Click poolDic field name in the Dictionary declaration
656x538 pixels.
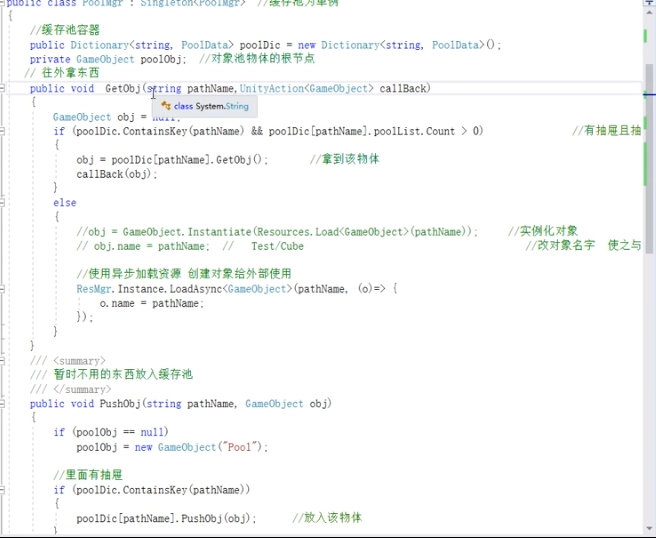coord(260,45)
